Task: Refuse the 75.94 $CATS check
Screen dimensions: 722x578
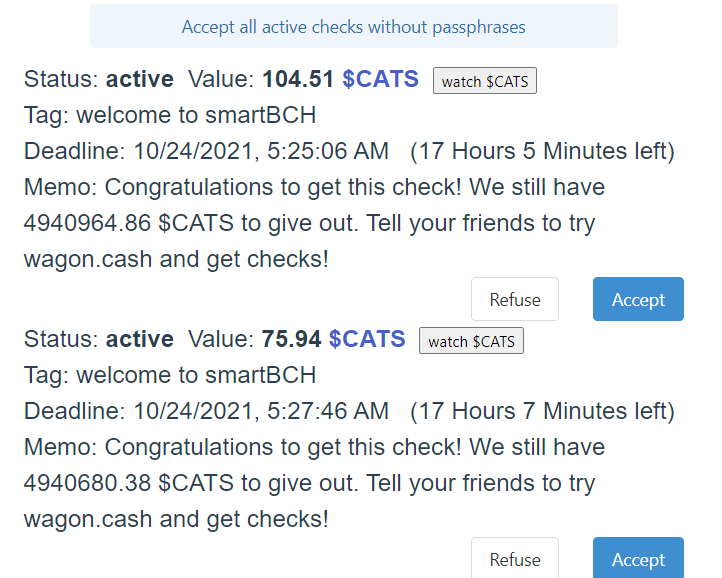Action: [x=515, y=558]
